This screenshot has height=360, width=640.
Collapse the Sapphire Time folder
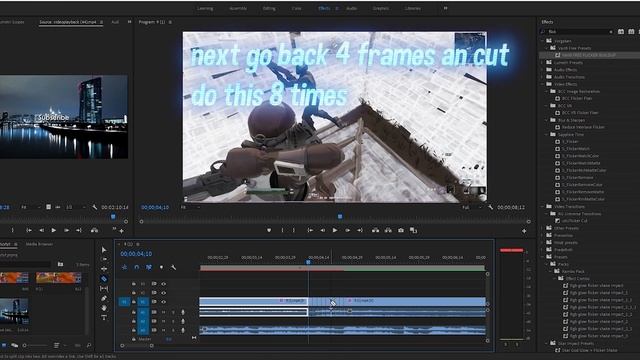tap(547, 134)
